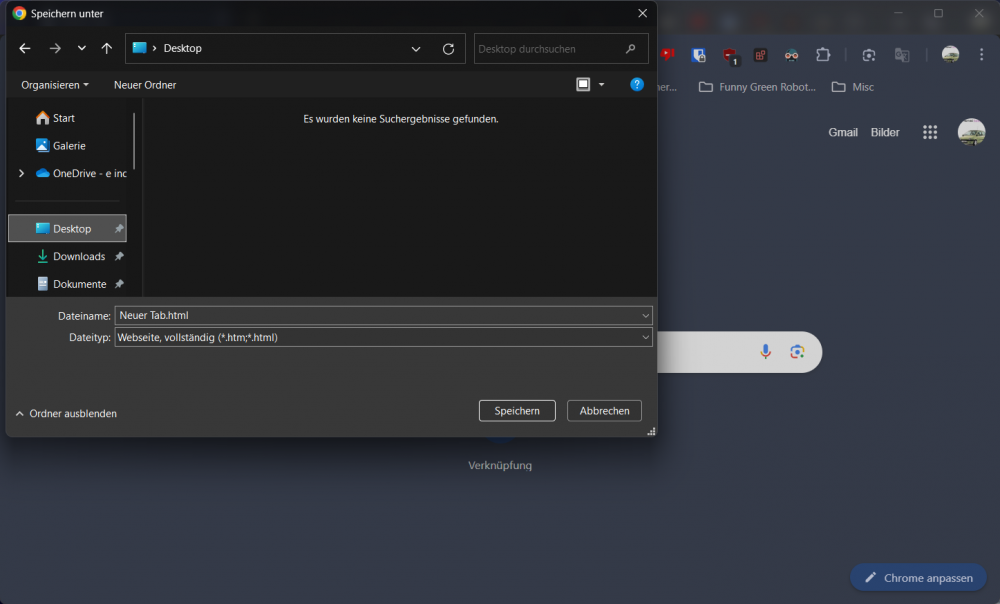The width and height of the screenshot is (1000, 604).
Task: Go up one folder level with the up arrow
Action: tap(105, 48)
